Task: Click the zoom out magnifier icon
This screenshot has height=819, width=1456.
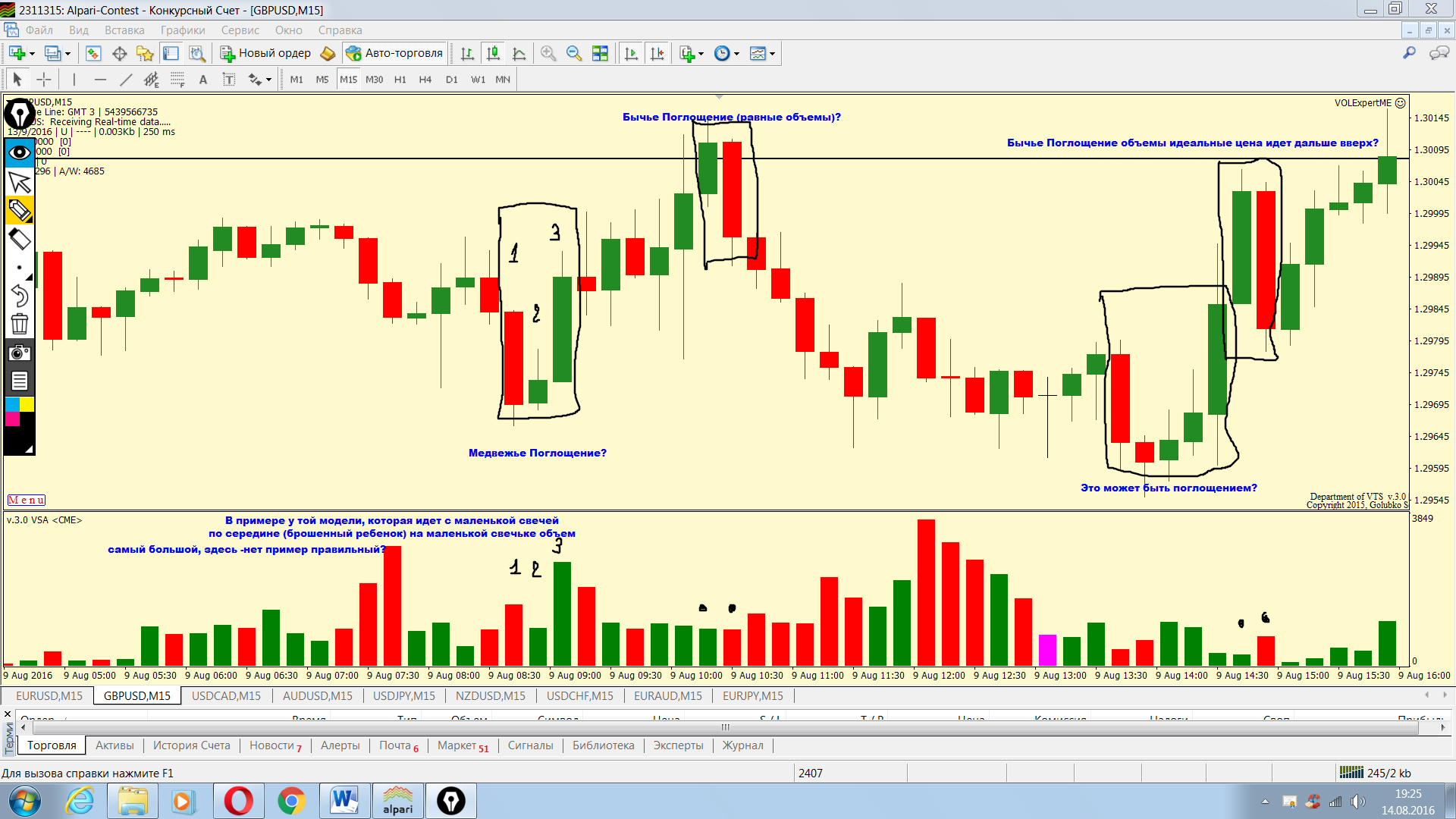Action: click(x=574, y=53)
